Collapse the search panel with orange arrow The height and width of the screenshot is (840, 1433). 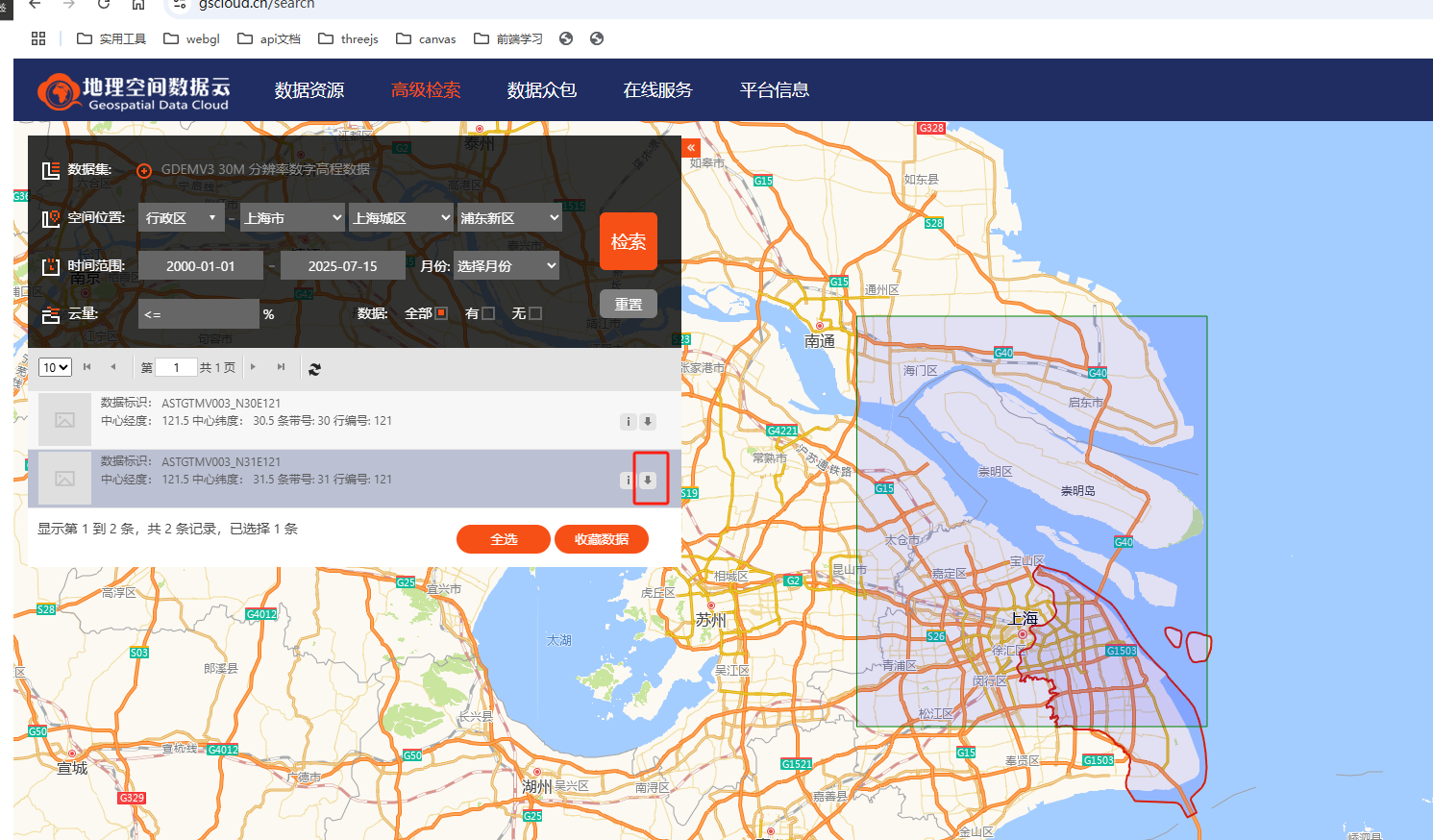(691, 148)
